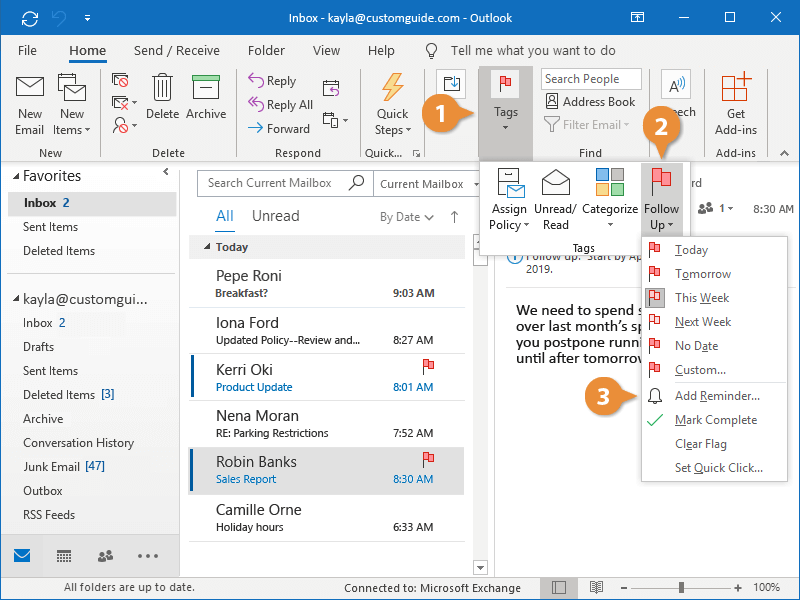Switch to the Send / Receive tab
The image size is (800, 600).
pos(177,51)
